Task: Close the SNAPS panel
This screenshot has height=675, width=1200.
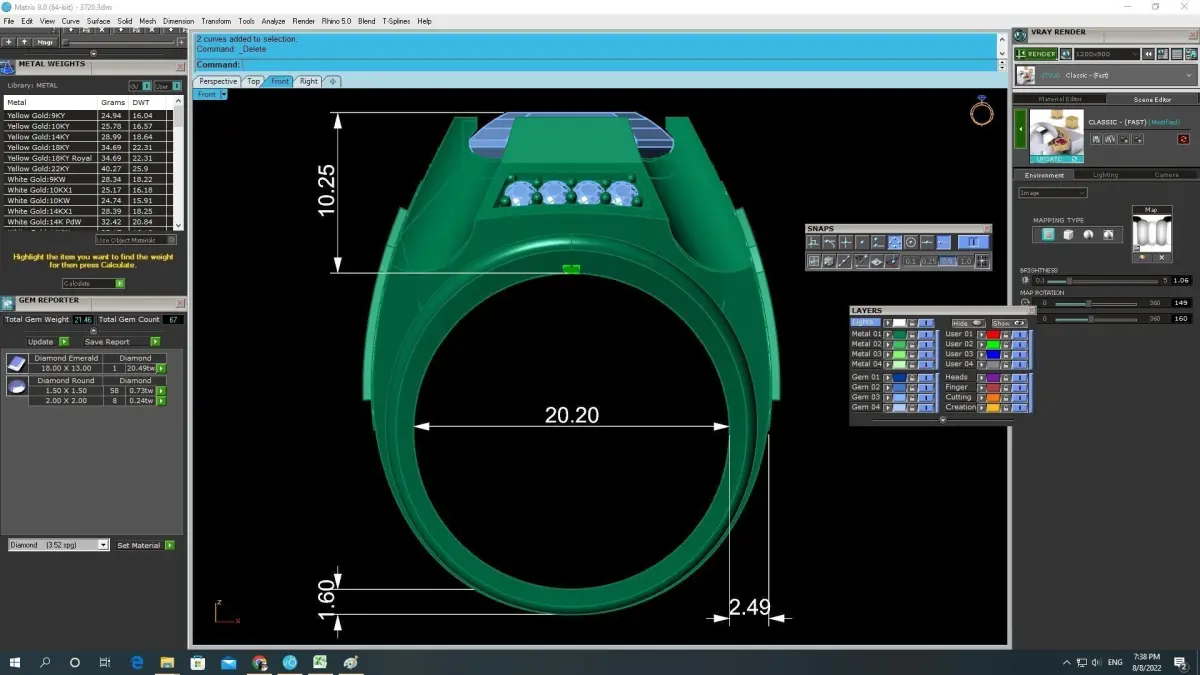Action: click(x=987, y=229)
